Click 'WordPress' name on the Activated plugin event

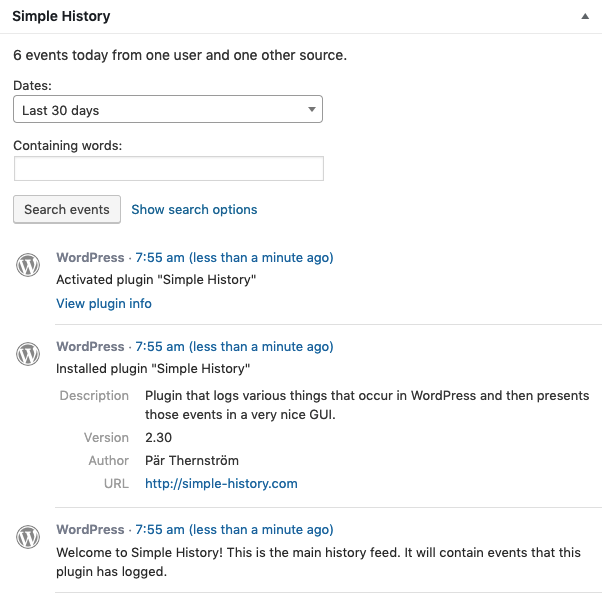point(90,258)
